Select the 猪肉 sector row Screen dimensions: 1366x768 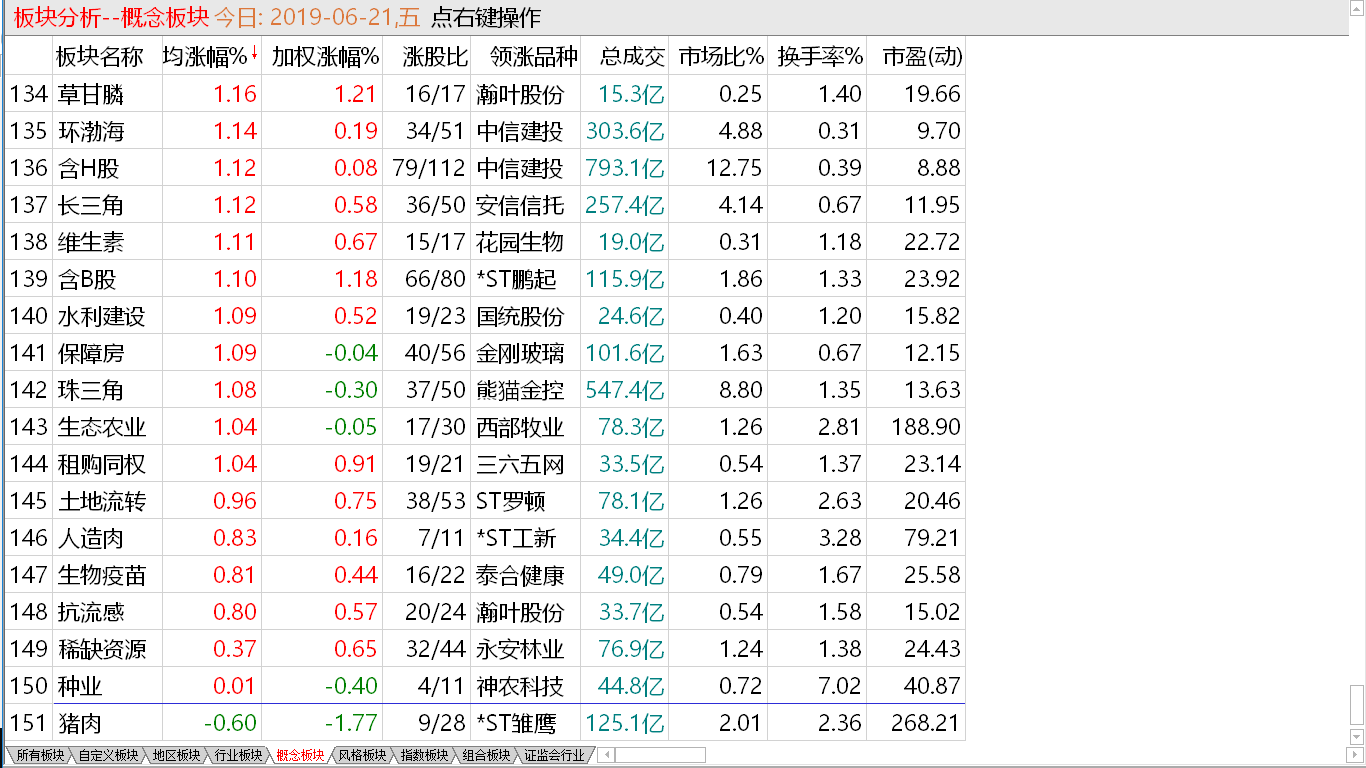[x=485, y=723]
